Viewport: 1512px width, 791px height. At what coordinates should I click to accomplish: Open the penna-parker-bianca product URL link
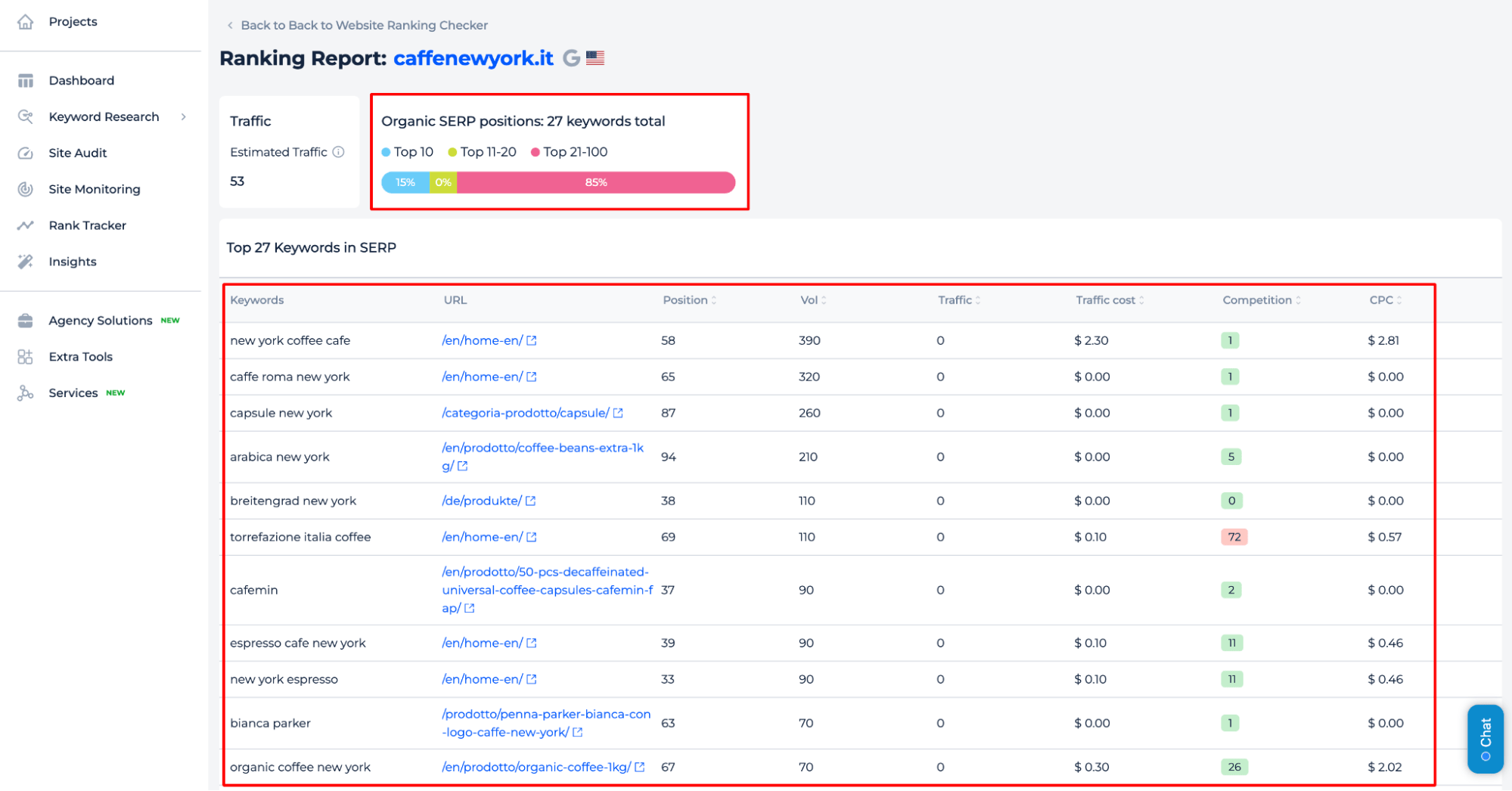[546, 724]
